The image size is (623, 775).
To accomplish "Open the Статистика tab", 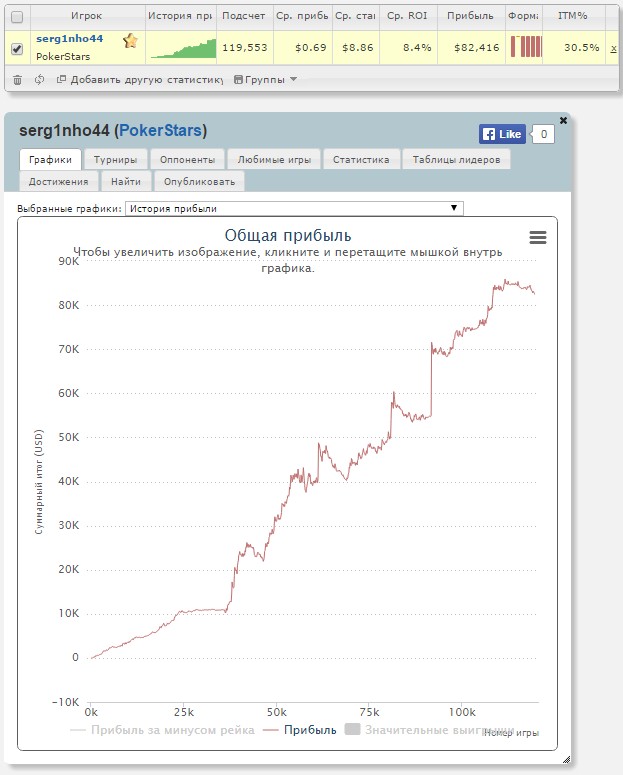I will 361,158.
